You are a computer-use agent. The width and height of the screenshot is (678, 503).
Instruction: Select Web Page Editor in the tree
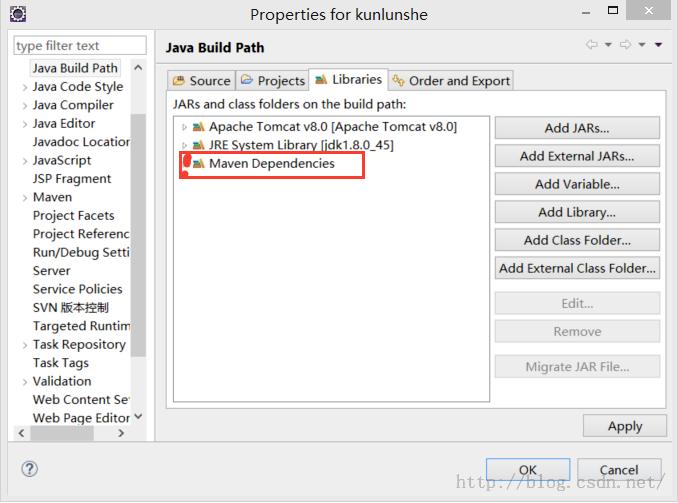pyautogui.click(x=81, y=418)
